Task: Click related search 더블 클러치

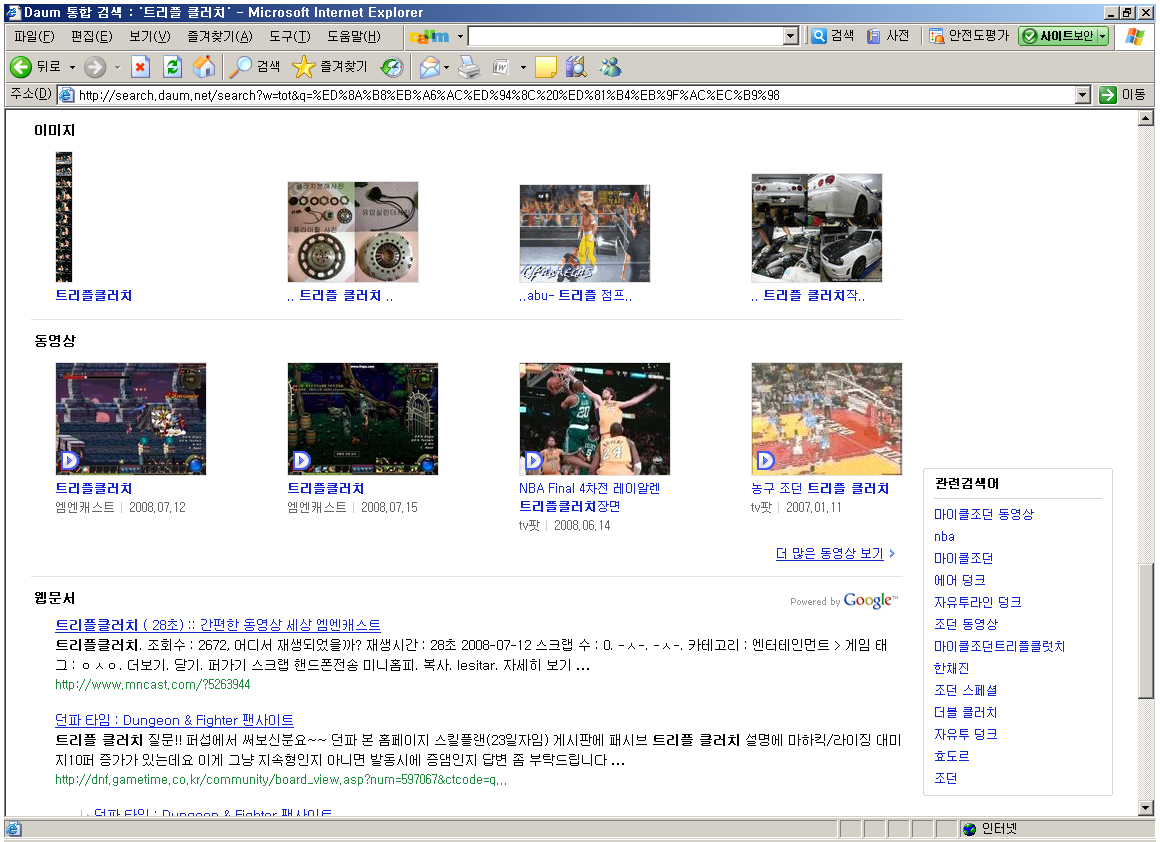Action: pos(965,713)
